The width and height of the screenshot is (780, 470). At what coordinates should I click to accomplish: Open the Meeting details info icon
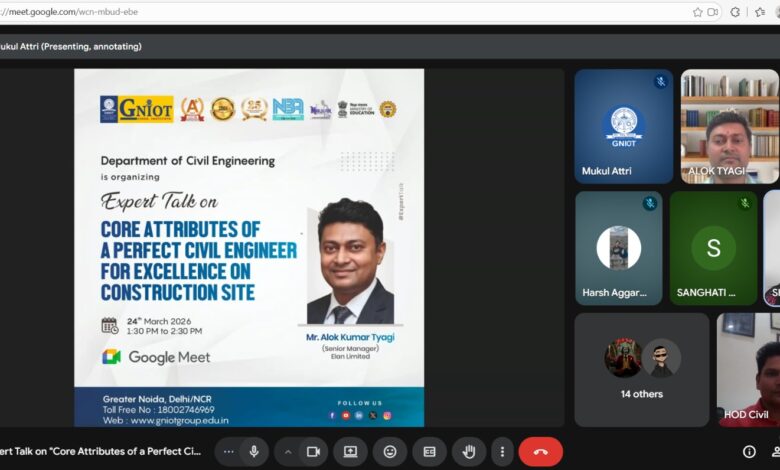click(749, 451)
